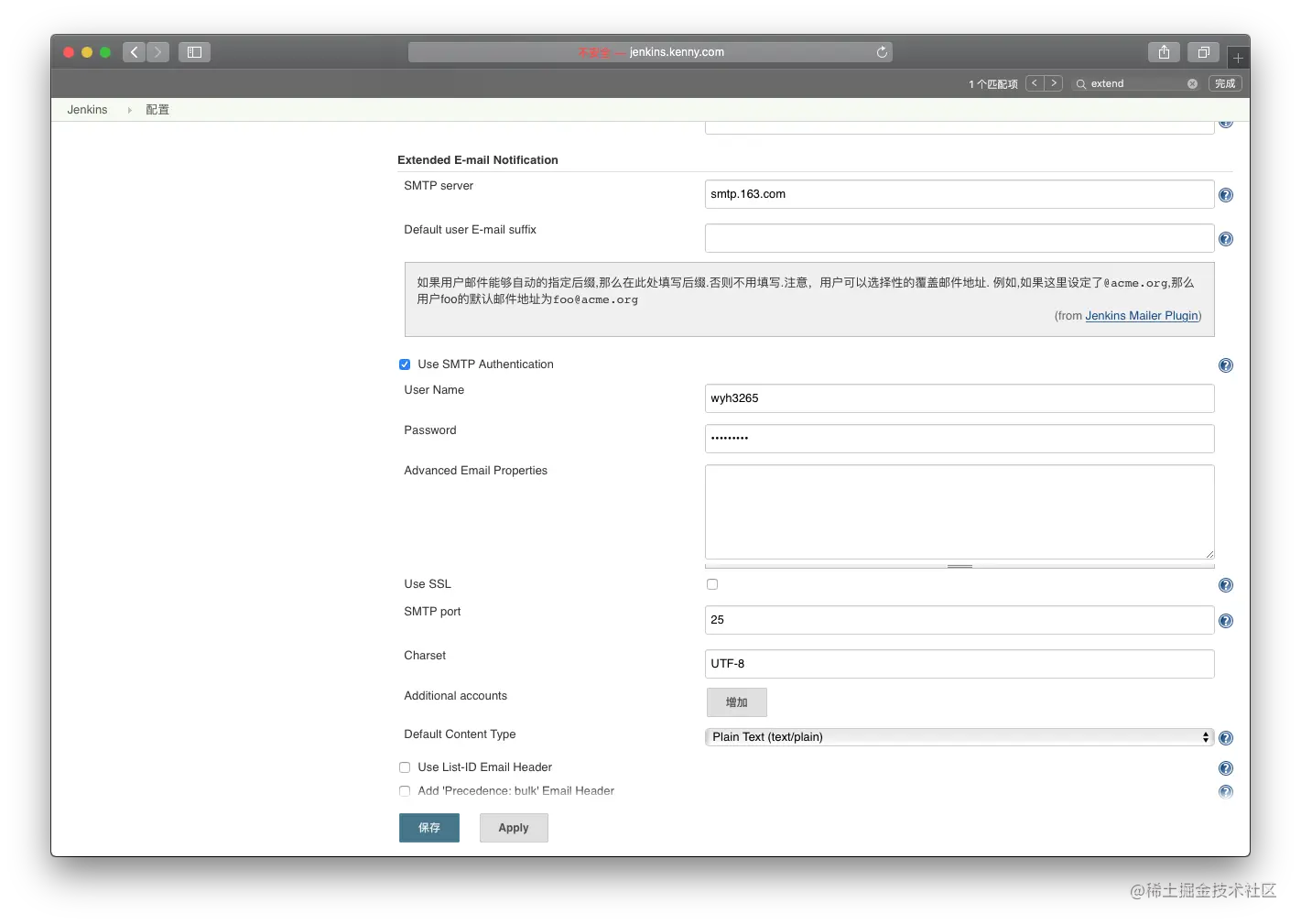Image resolution: width=1301 pixels, height=924 pixels.
Task: Open help for Precedence bulk Email Header
Action: tap(1226, 792)
